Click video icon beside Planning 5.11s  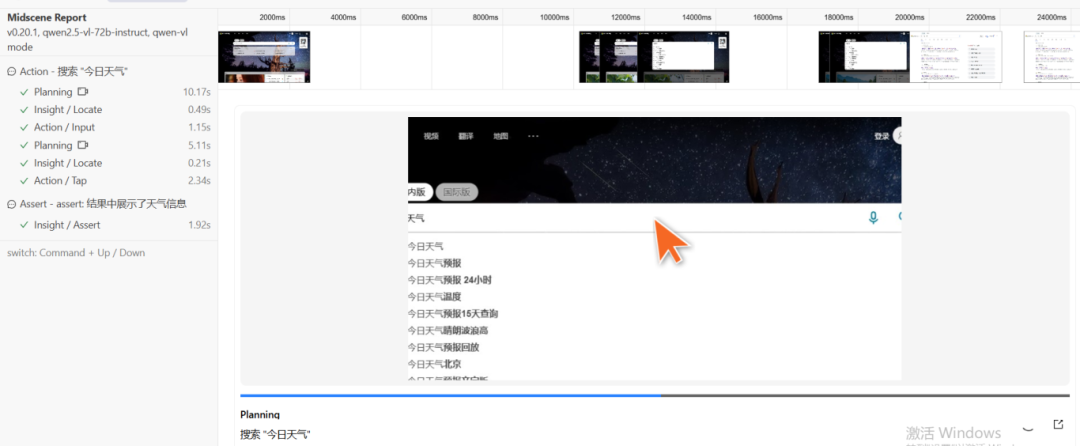click(83, 145)
